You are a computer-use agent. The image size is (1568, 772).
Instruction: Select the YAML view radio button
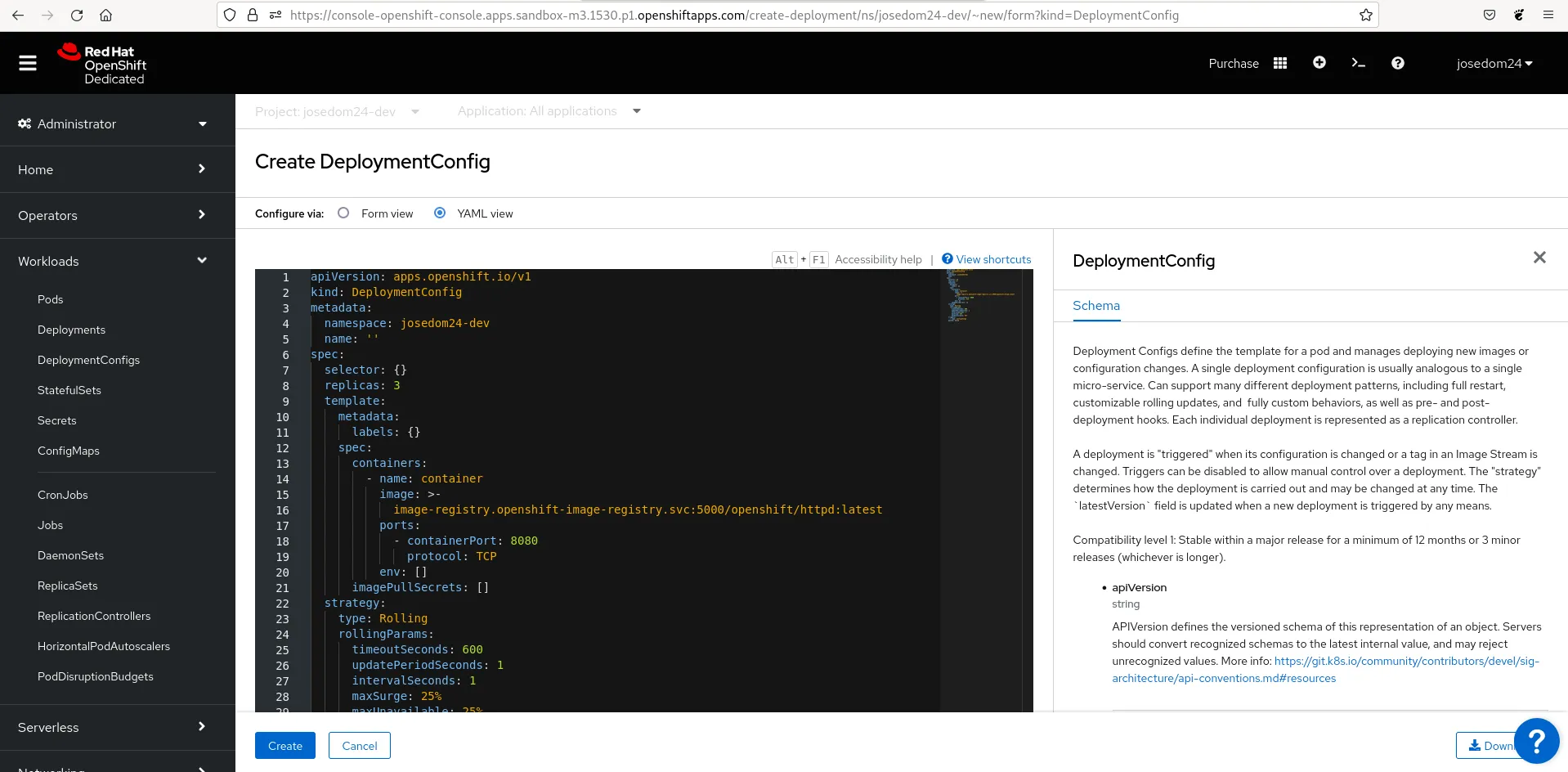click(440, 213)
